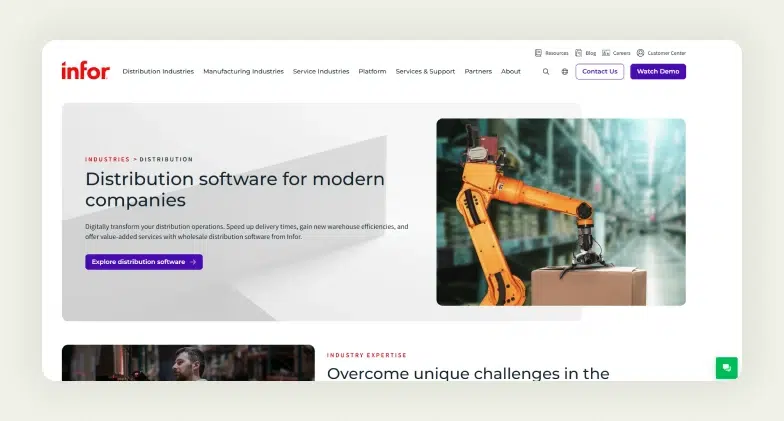Open the search magnifier icon
The height and width of the screenshot is (421, 784).
tap(546, 72)
